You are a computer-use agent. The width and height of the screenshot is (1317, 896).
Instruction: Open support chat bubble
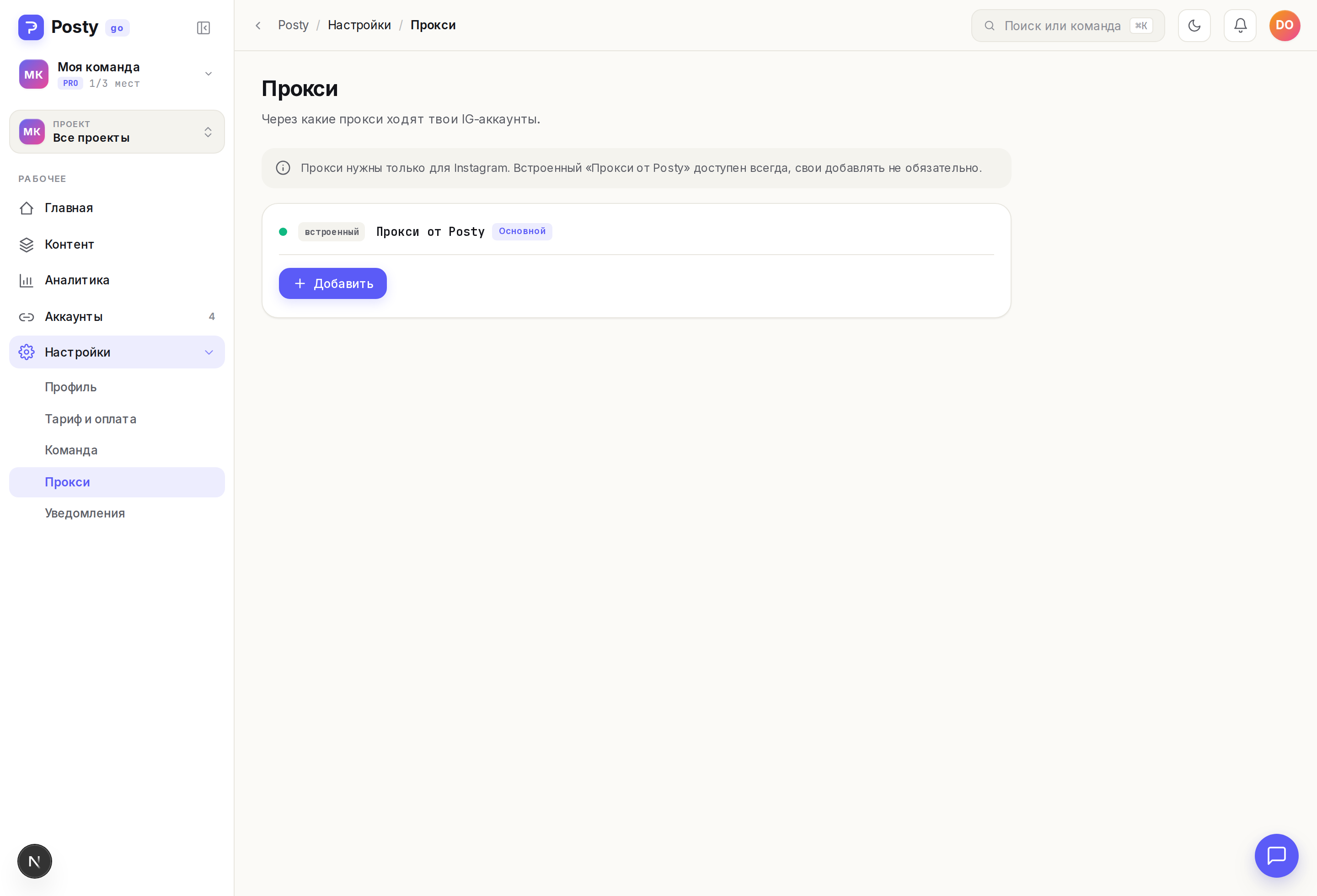point(1276,855)
